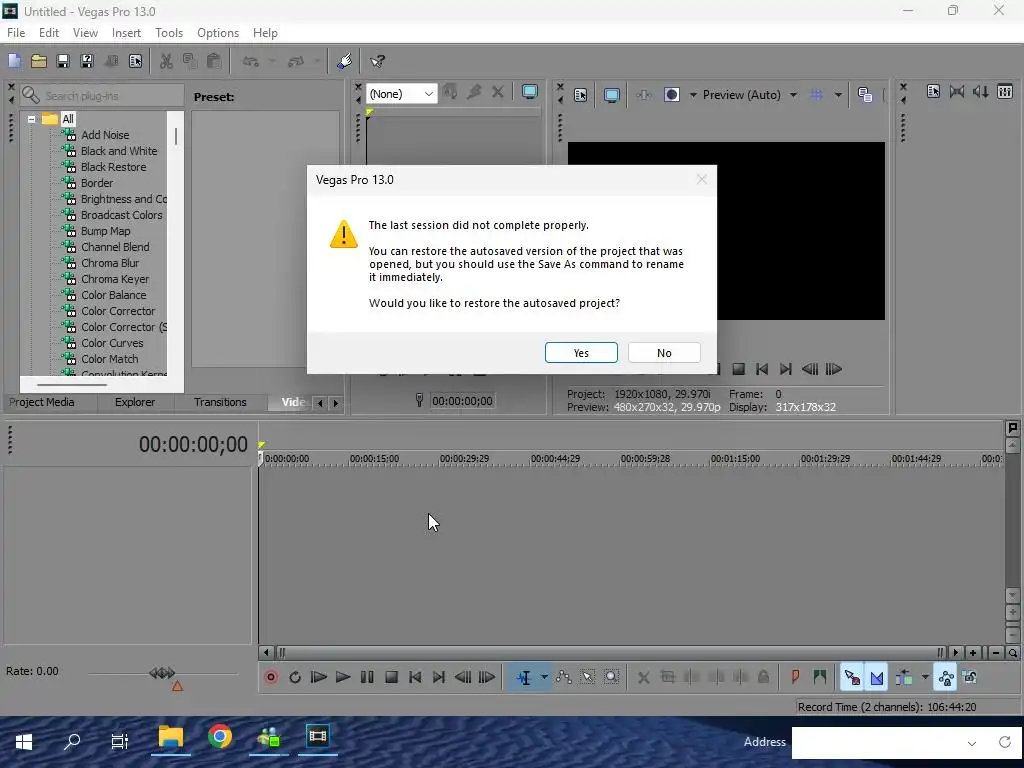Switch to the Project Media tab
Image resolution: width=1024 pixels, height=768 pixels.
click(x=42, y=402)
